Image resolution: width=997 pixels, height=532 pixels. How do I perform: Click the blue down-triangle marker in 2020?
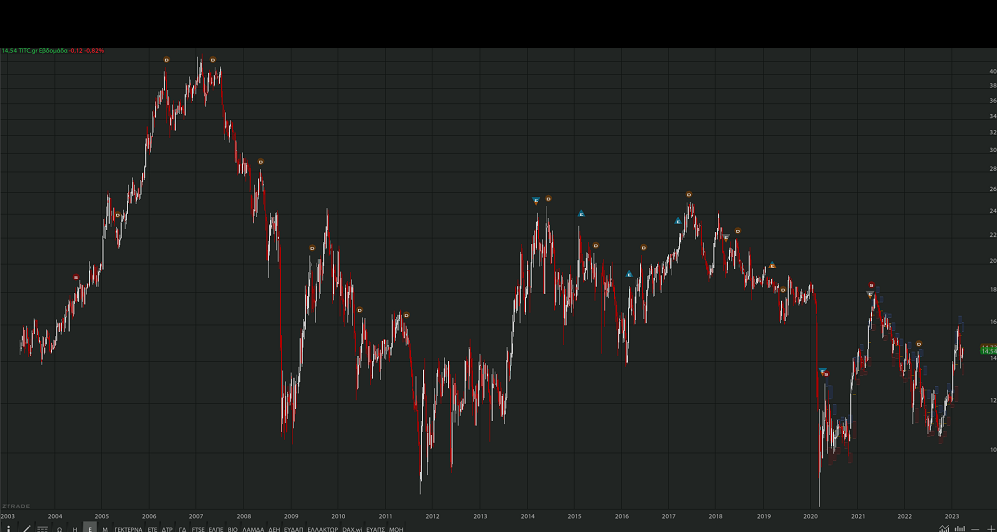pyautogui.click(x=822, y=371)
